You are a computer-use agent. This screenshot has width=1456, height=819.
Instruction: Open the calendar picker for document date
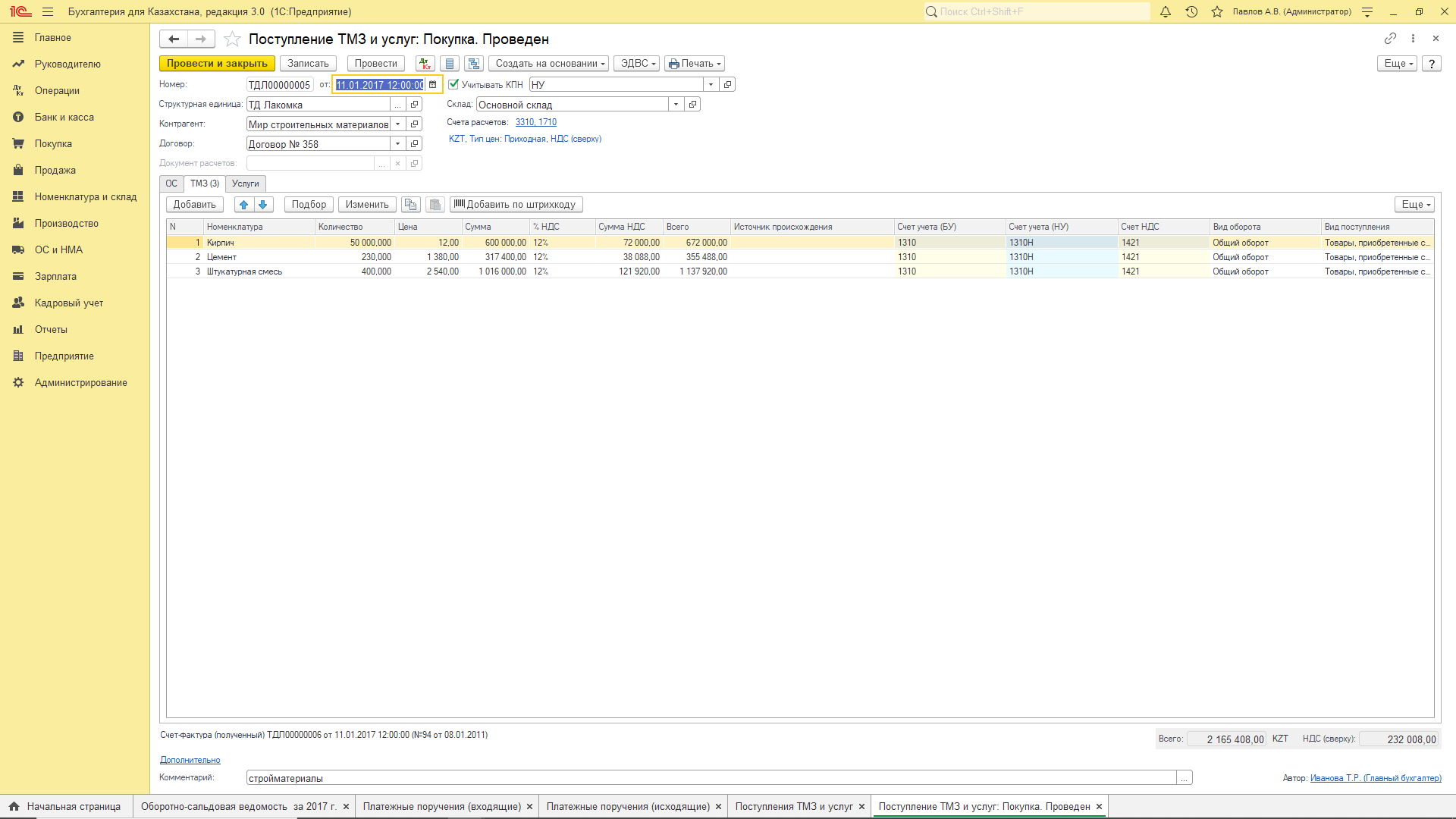tap(433, 85)
